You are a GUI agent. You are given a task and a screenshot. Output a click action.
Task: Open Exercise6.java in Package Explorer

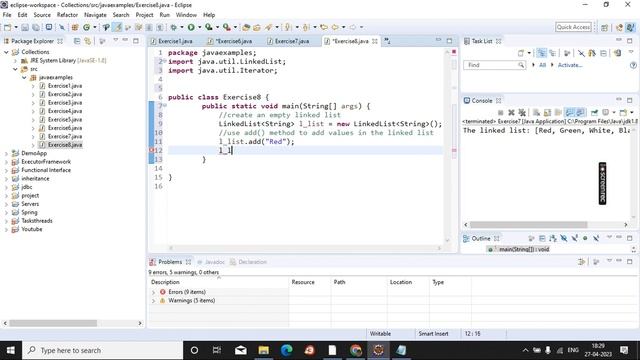coord(65,128)
